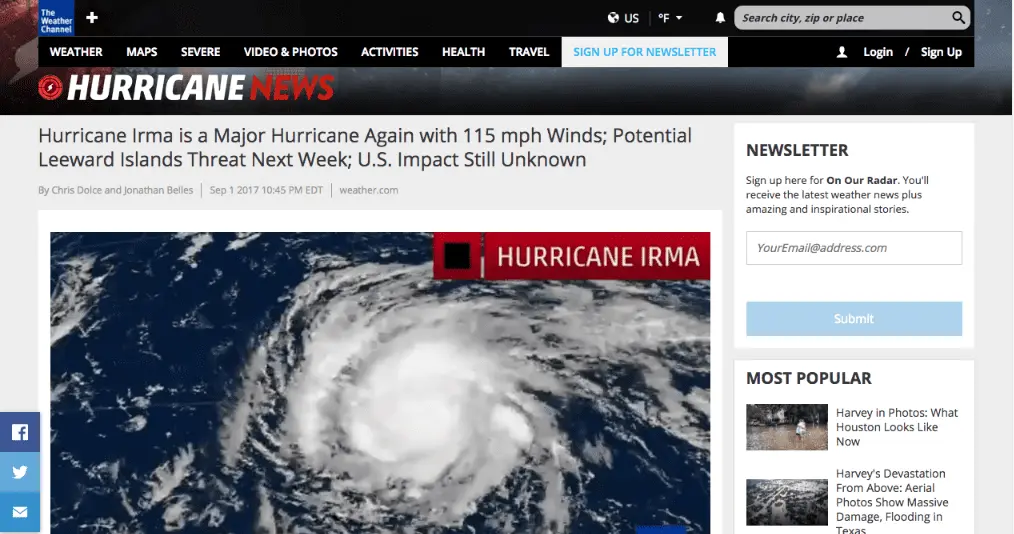
Task: Click Sign Up For Newsletter tab
Action: point(644,52)
